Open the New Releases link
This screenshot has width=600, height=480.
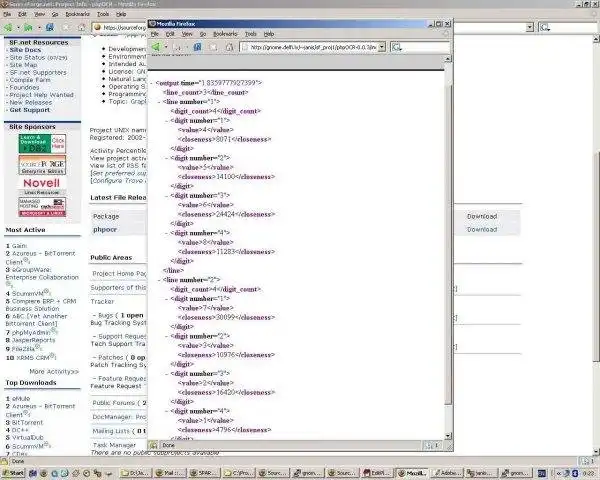[x=31, y=103]
